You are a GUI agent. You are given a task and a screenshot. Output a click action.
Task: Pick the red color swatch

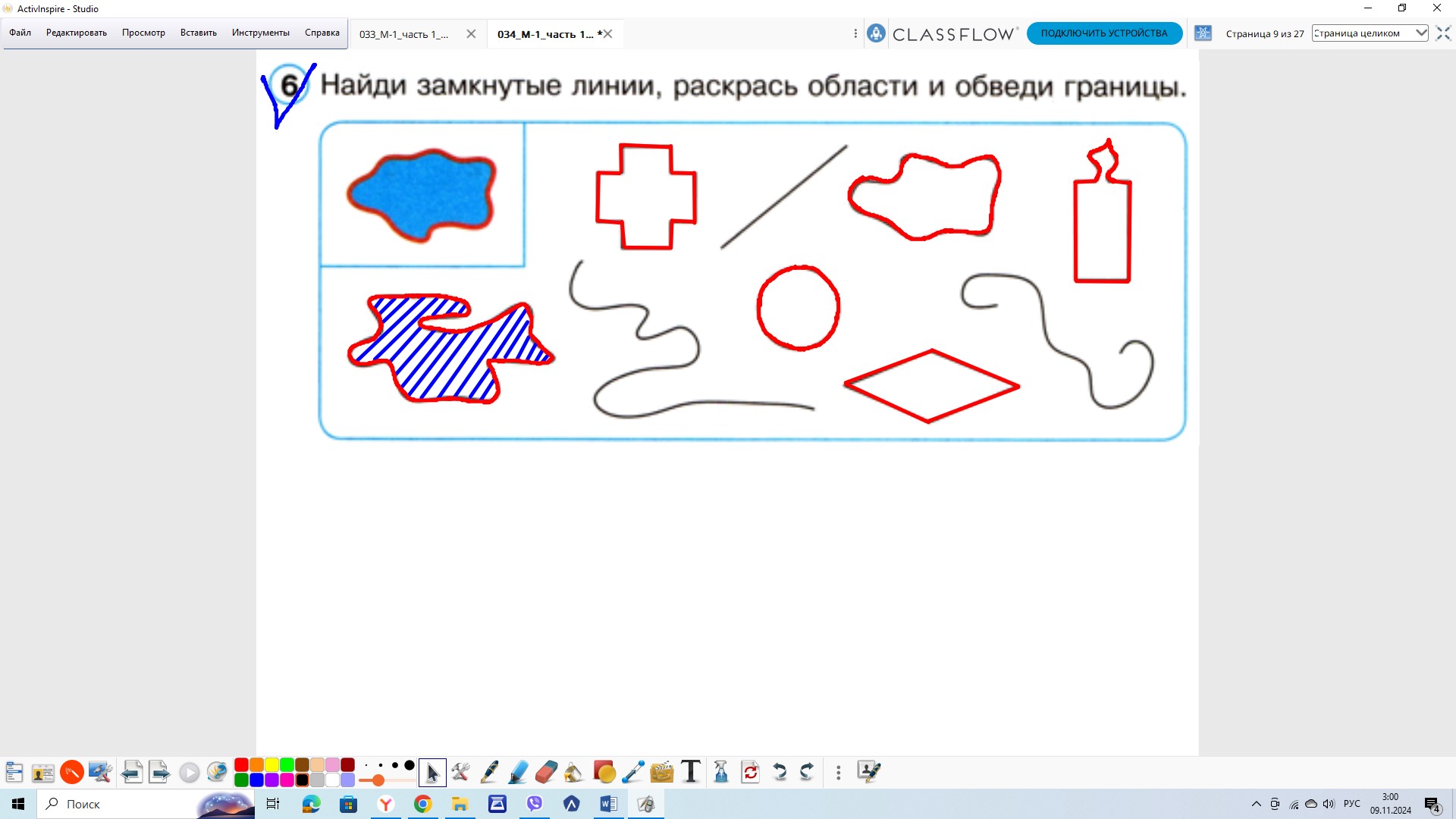[x=241, y=764]
